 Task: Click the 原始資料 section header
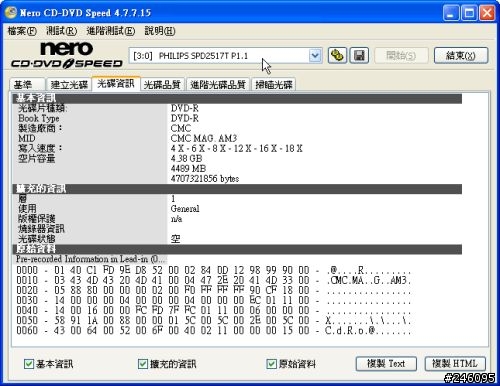237,249
